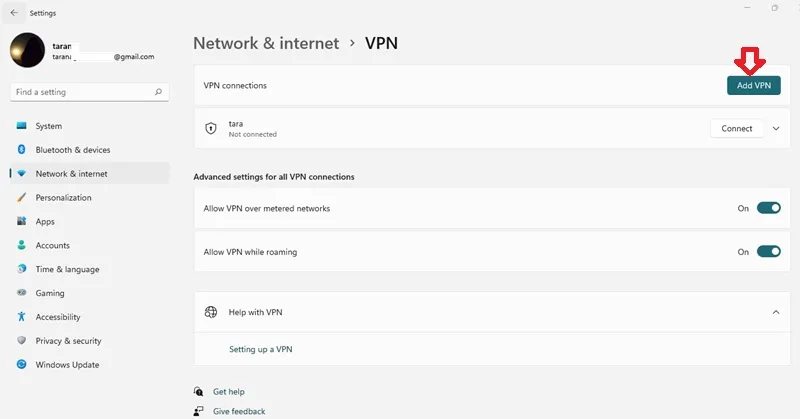
Task: Click the Find a setting search field
Action: point(90,92)
